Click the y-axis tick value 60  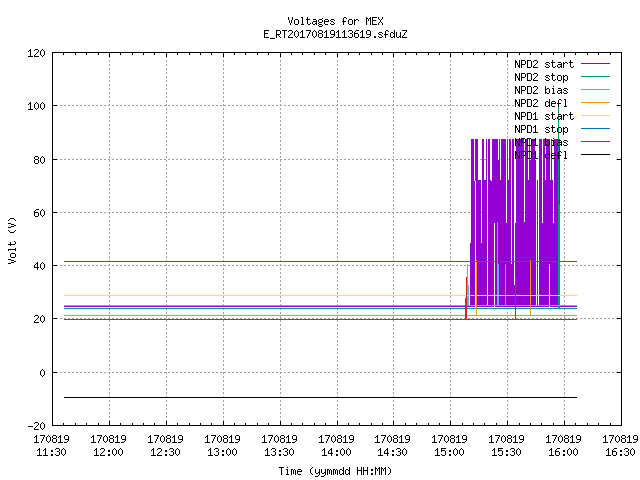[x=40, y=213]
